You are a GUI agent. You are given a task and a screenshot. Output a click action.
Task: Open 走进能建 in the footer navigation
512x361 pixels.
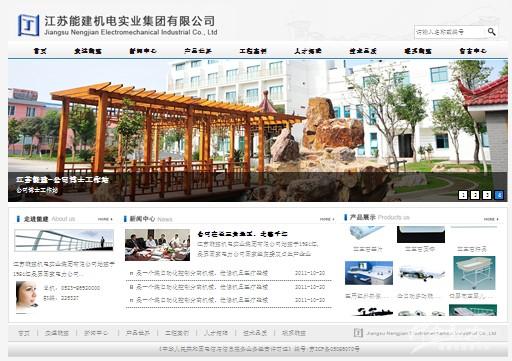(x=57, y=333)
